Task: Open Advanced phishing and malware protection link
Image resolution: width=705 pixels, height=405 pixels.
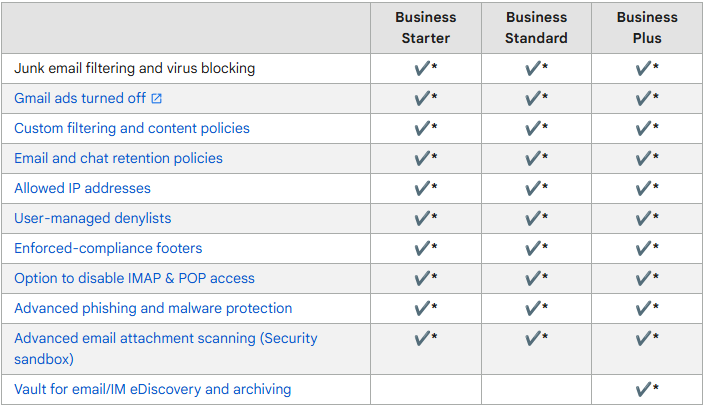Action: tap(153, 308)
